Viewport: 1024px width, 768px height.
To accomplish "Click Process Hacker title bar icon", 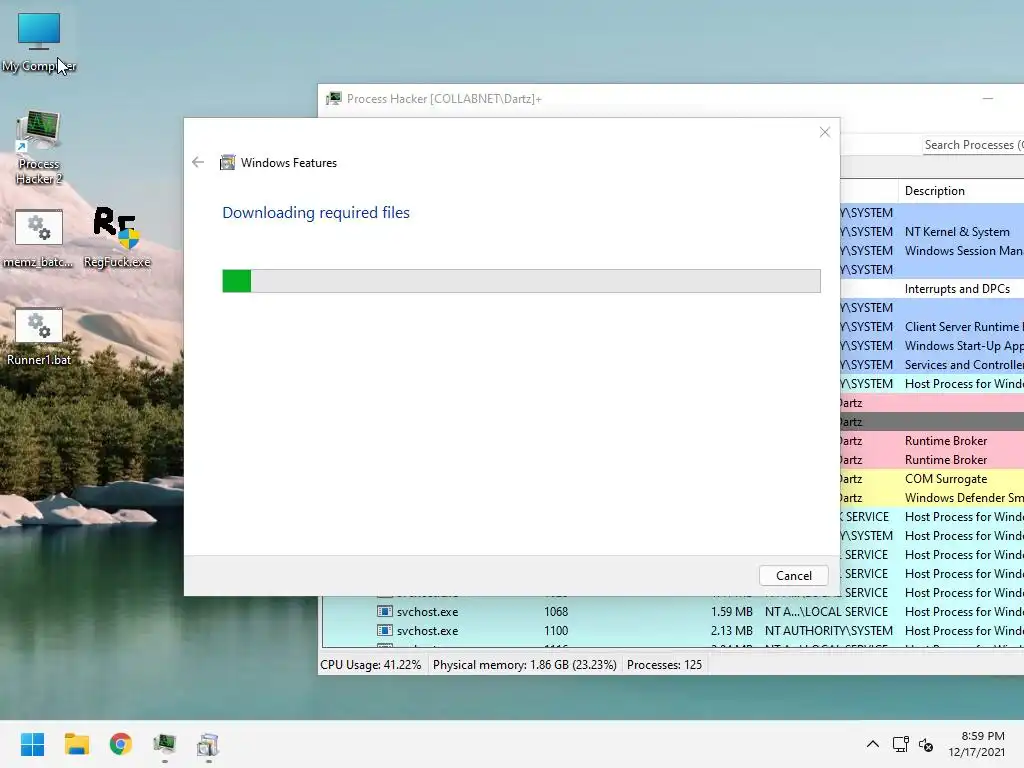I will pos(334,99).
